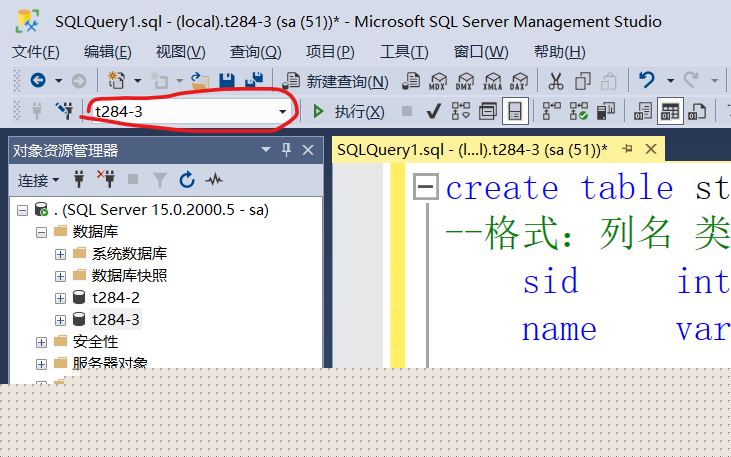Image resolution: width=731 pixels, height=457 pixels.
Task: Click the Parse query checkmark icon
Action: [433, 111]
